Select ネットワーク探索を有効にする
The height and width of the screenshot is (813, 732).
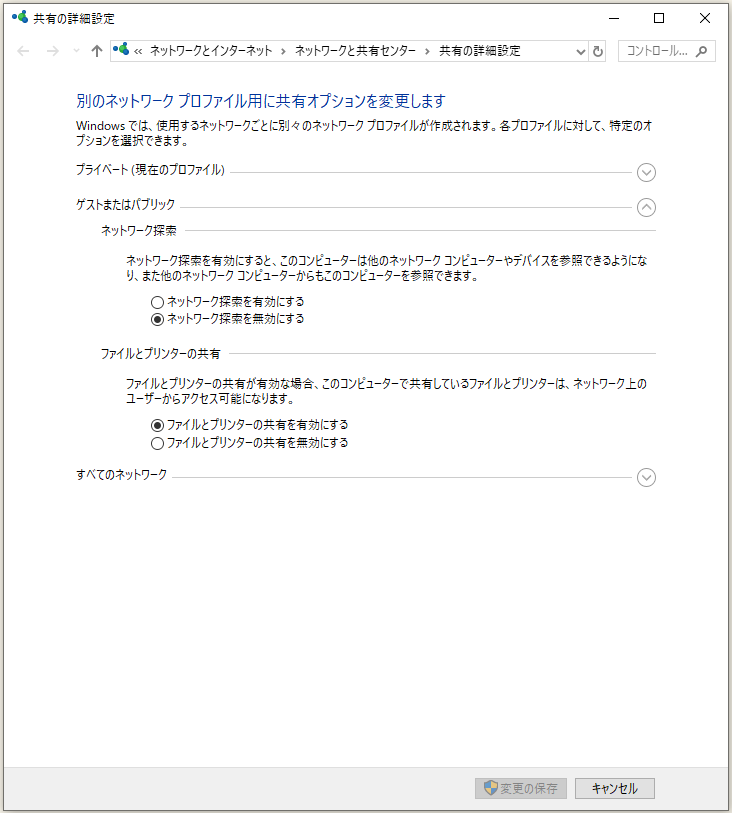[x=227, y=302]
